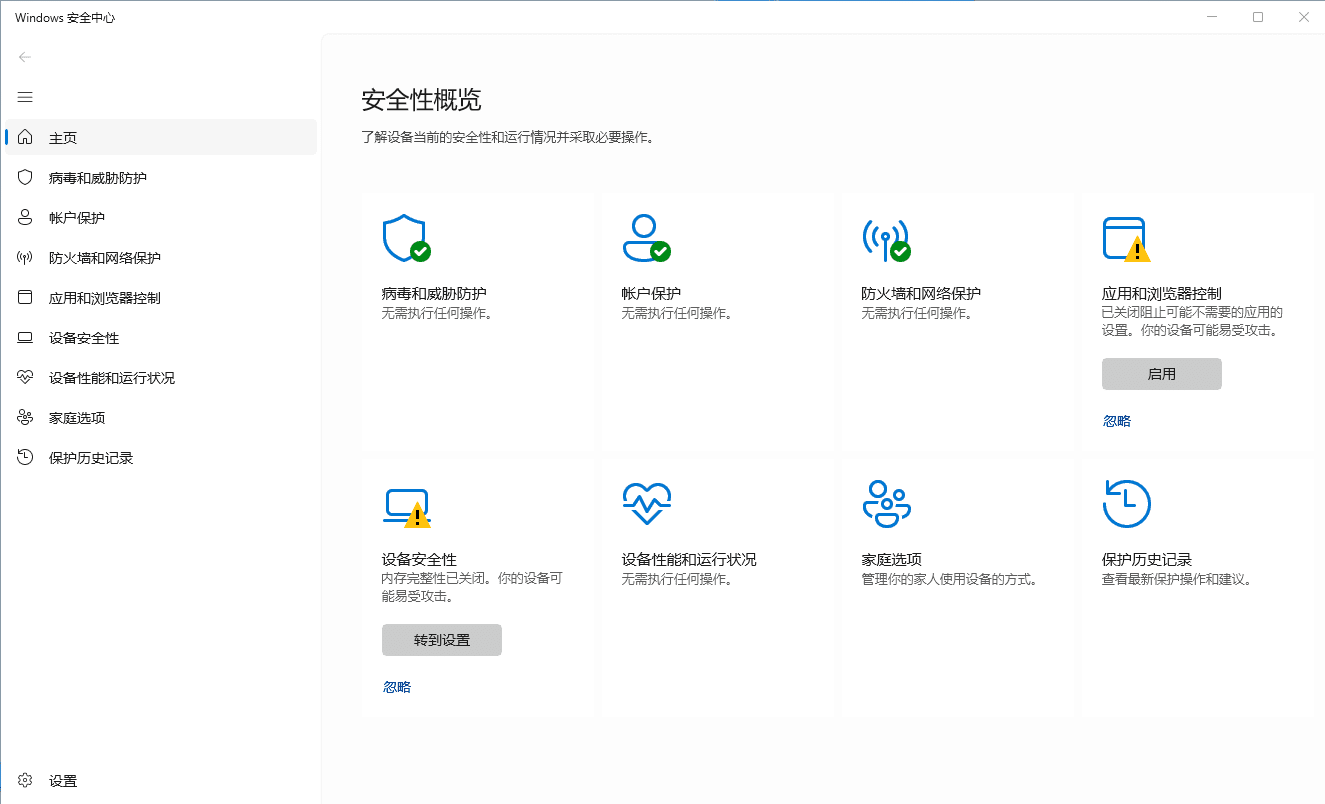Image resolution: width=1325 pixels, height=804 pixels.
Task: Click the 设备性能和运行状况 card title
Action: pos(689,560)
